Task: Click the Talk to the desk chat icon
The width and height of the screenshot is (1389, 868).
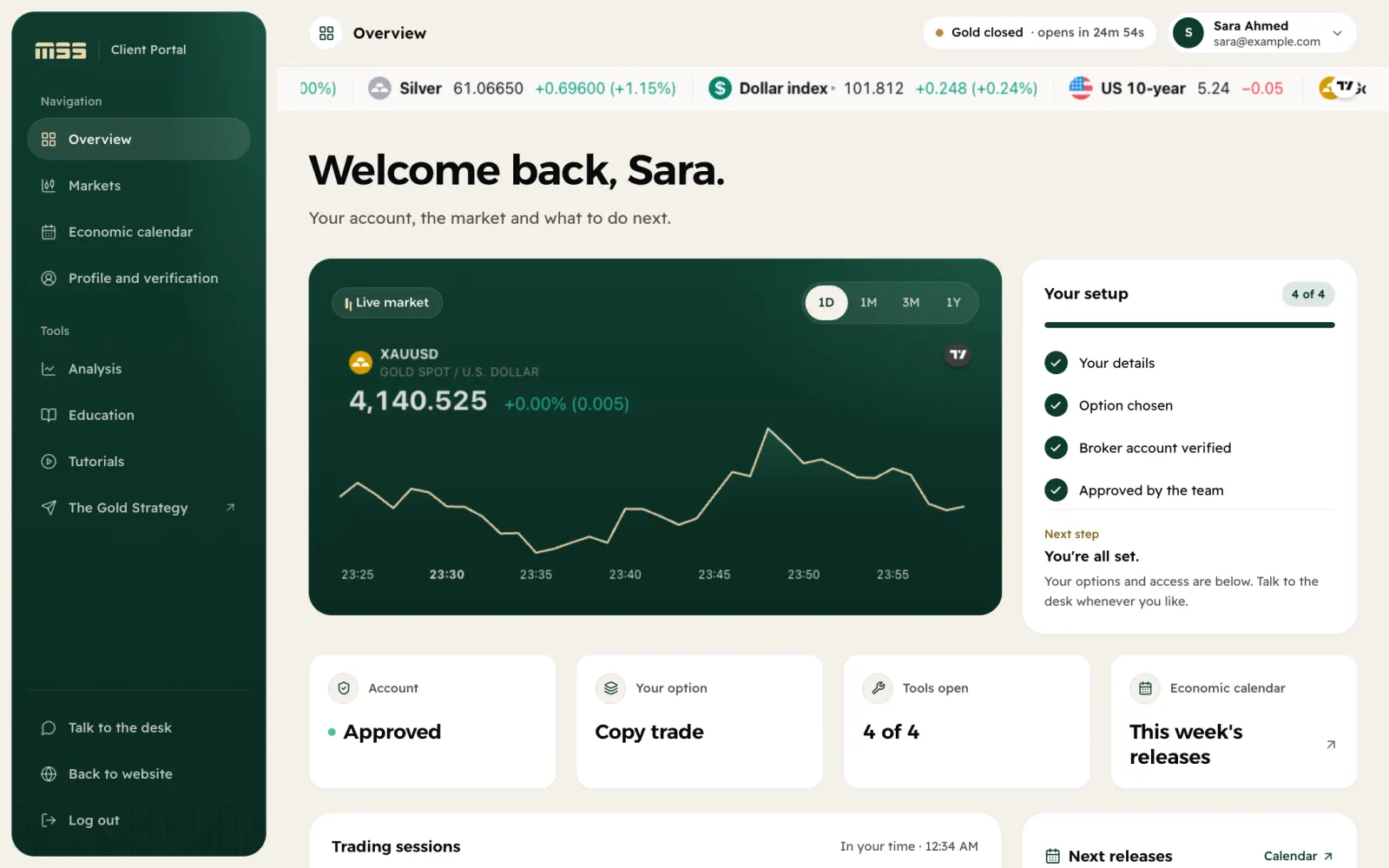Action: click(49, 727)
